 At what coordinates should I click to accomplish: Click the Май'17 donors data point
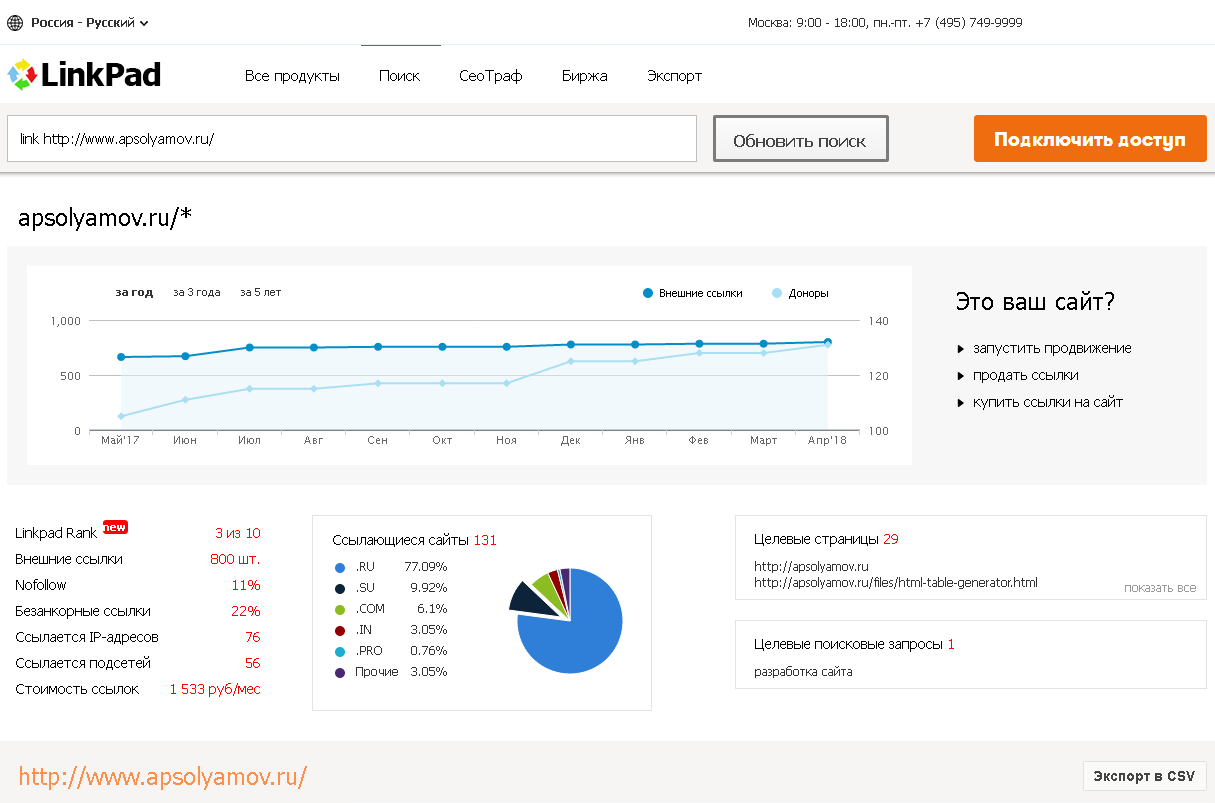(121, 416)
